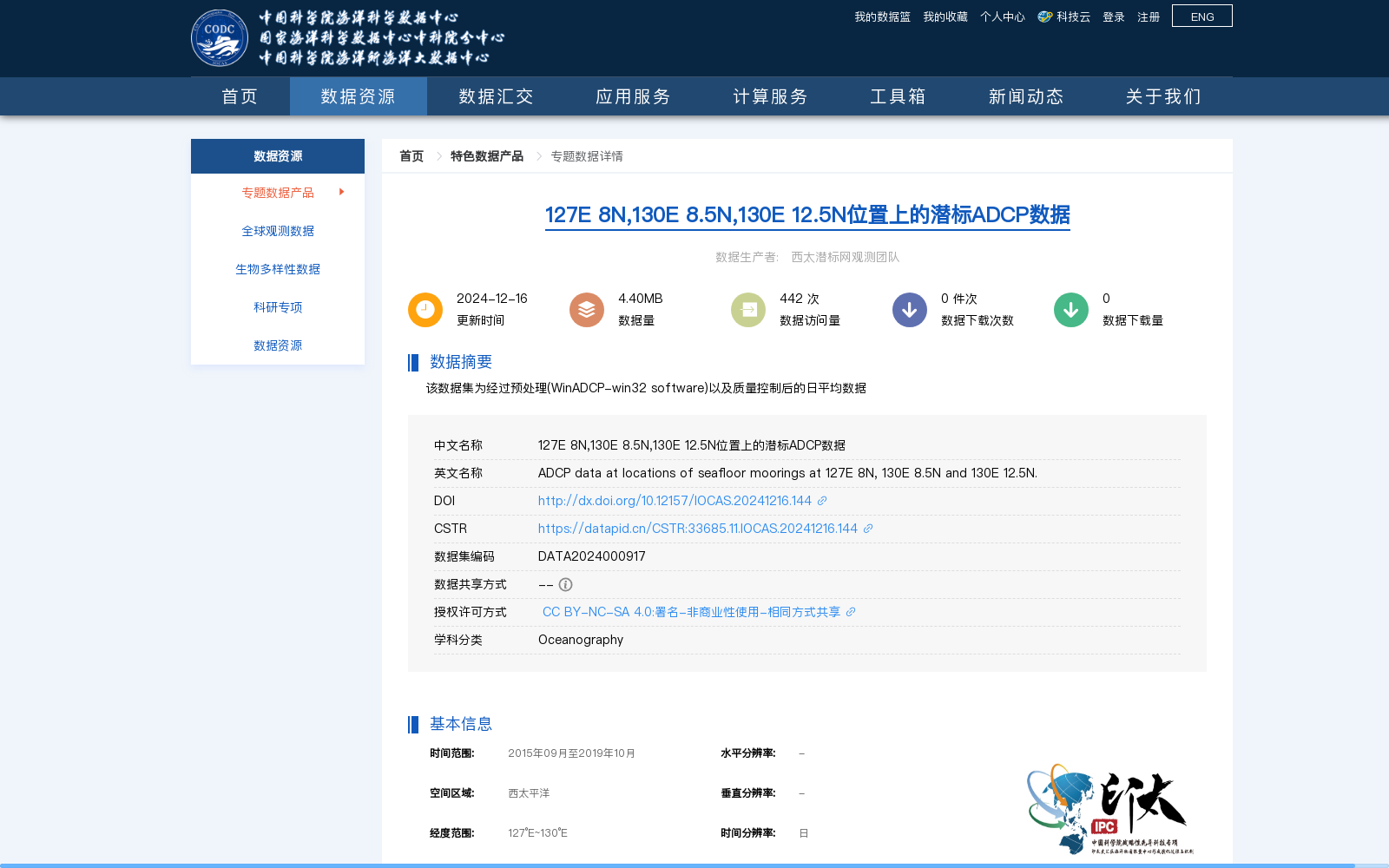Viewport: 1389px width, 868px height.
Task: Click time range 2015年09月至2019年10月
Action: click(x=571, y=753)
